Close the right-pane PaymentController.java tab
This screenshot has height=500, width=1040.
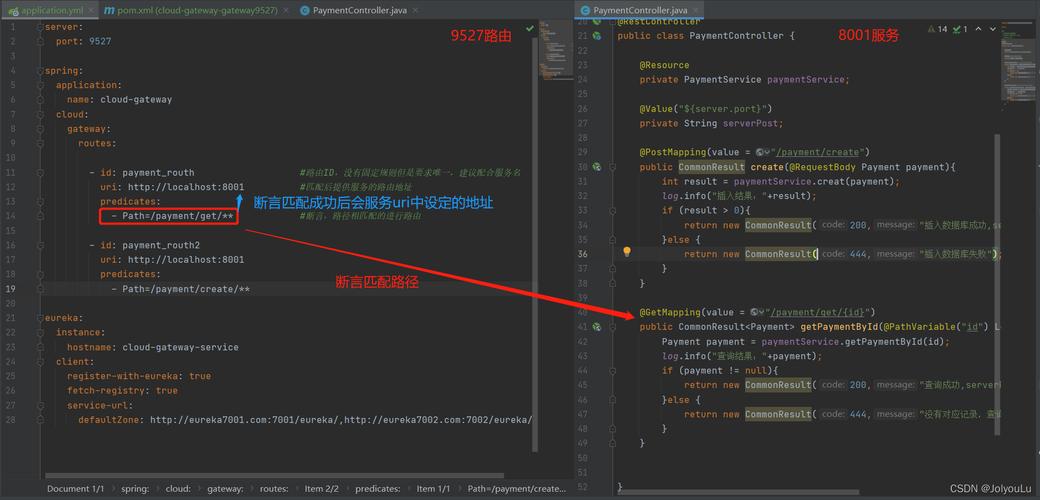click(x=696, y=10)
